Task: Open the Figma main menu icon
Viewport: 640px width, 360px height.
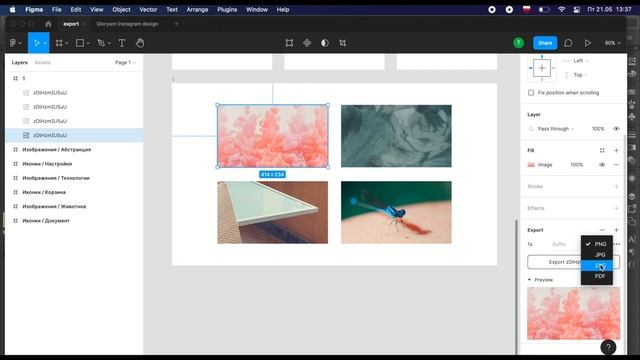Action: (13, 43)
